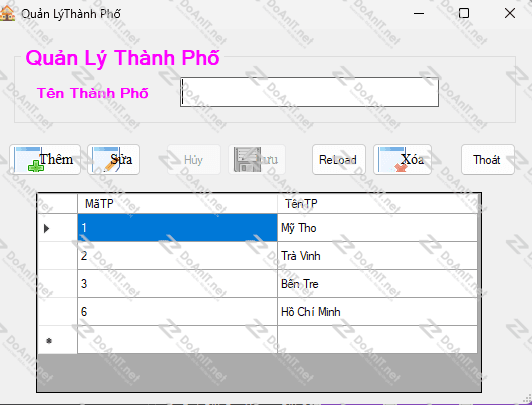The height and width of the screenshot is (405, 532).
Task: Focus the Tên Thành Phố text field
Action: click(x=309, y=92)
